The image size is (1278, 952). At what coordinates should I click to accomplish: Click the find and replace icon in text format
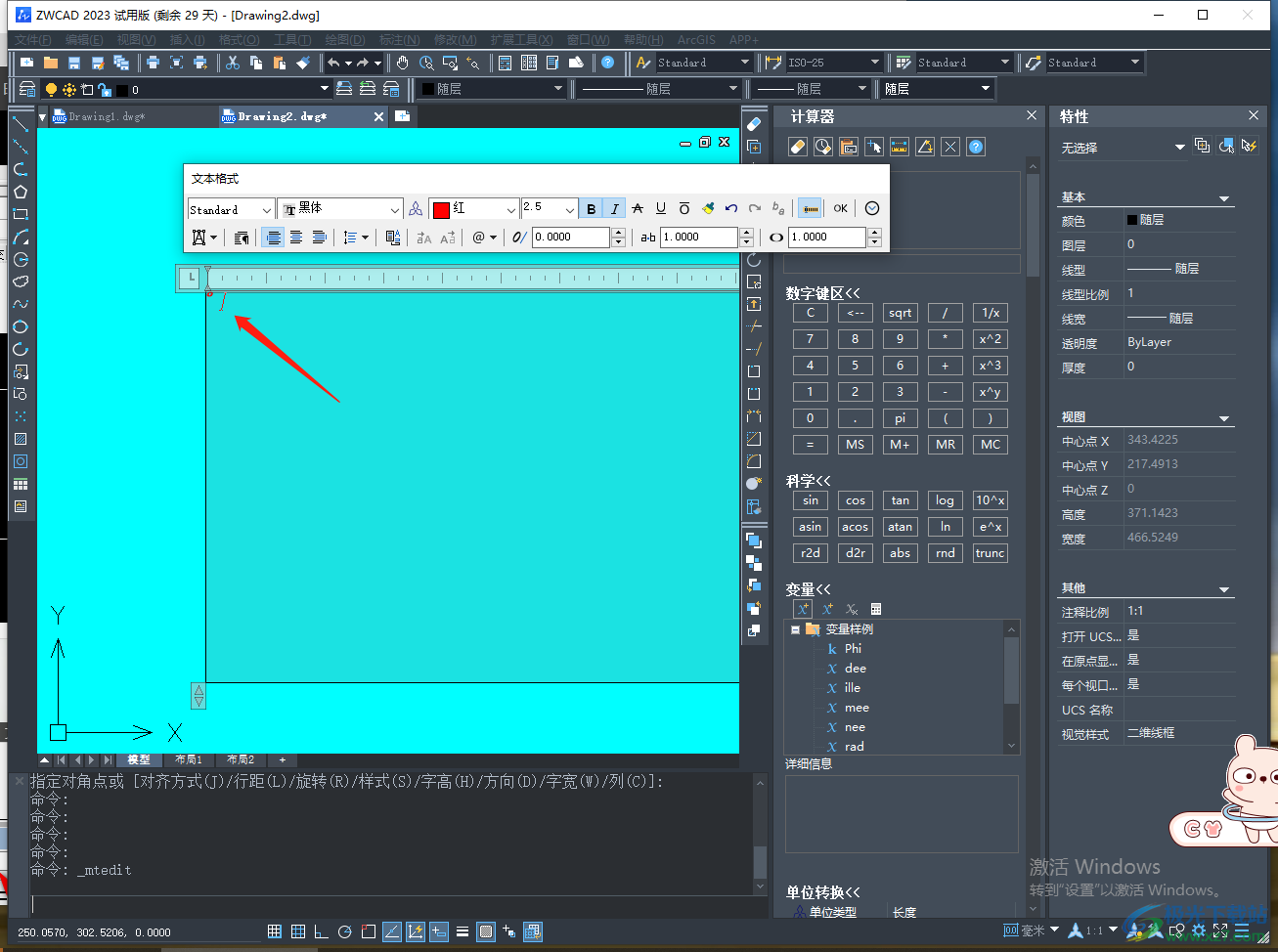click(393, 238)
